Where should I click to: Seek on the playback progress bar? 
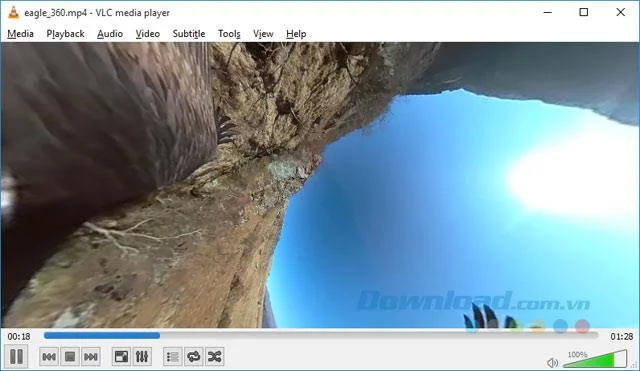point(321,335)
